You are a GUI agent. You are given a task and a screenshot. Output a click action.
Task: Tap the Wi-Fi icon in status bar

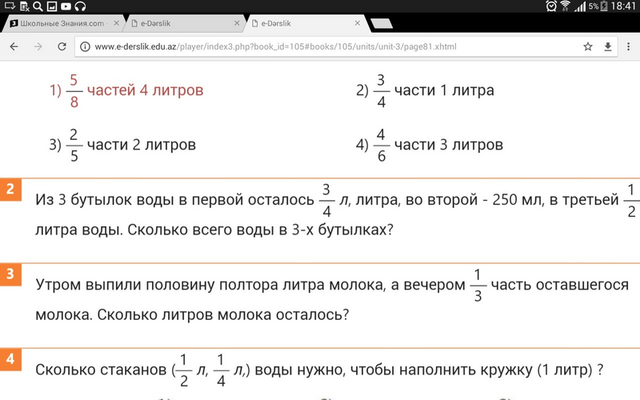(x=565, y=6)
